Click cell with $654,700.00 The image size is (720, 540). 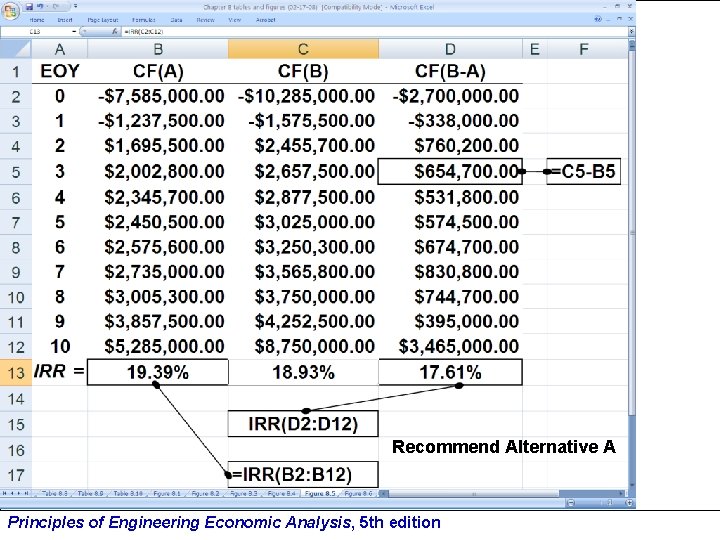coord(450,172)
